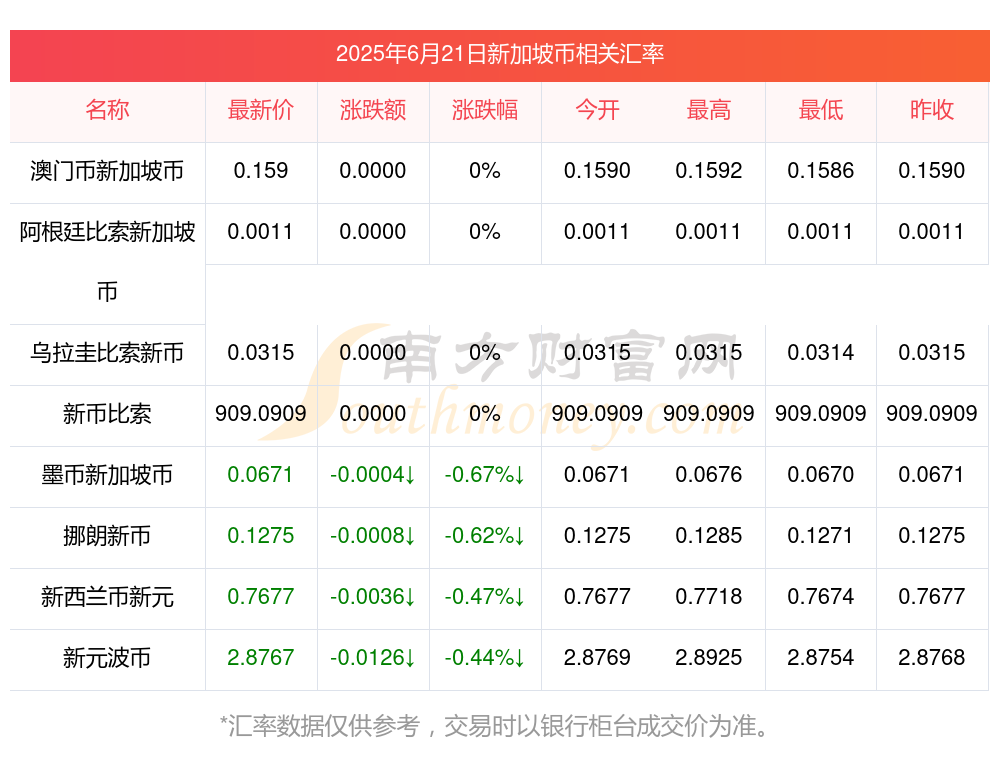Image resolution: width=1000 pixels, height=757 pixels.
Task: Click the 最新价 column header
Action: pyautogui.click(x=261, y=110)
